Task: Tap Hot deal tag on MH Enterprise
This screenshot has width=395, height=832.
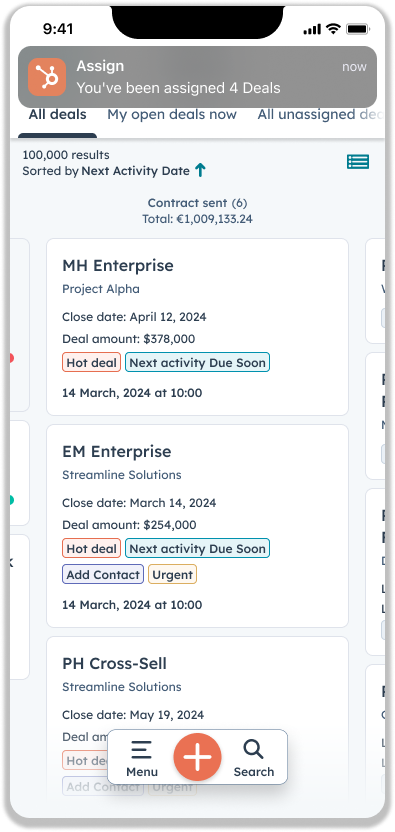Action: (x=91, y=363)
